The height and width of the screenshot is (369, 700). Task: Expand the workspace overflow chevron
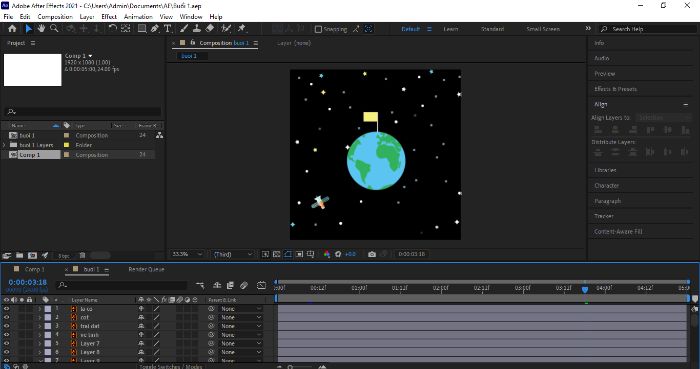point(588,29)
